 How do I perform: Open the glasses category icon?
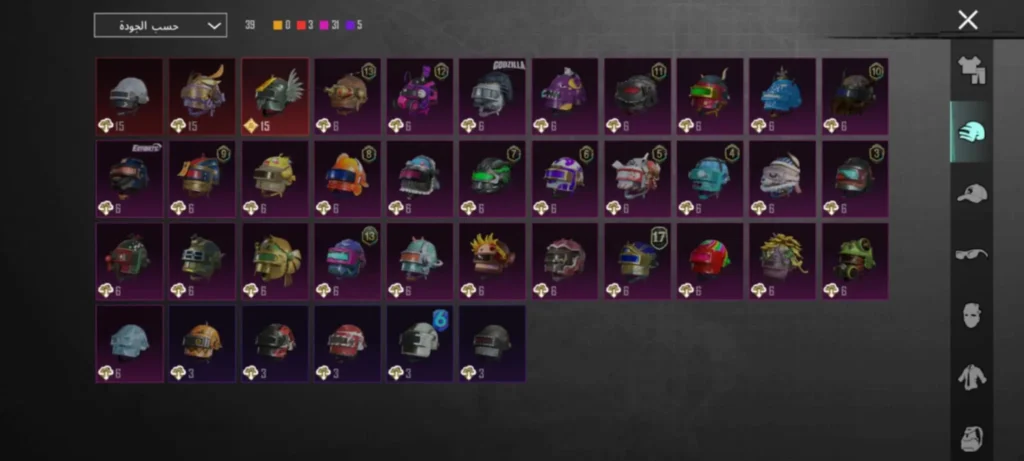[971, 253]
